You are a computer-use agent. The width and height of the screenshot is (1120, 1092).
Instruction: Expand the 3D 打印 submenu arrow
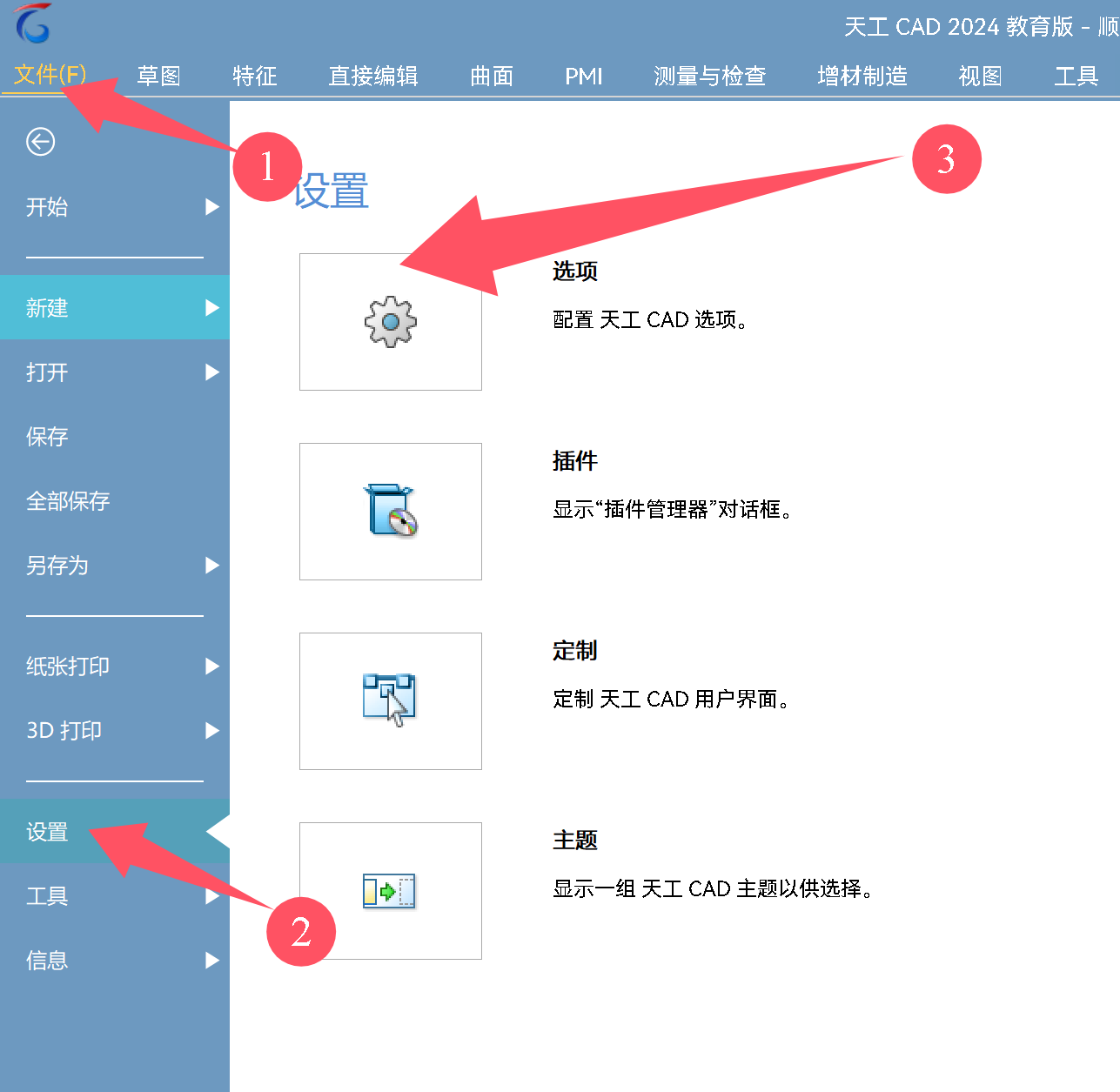point(211,731)
